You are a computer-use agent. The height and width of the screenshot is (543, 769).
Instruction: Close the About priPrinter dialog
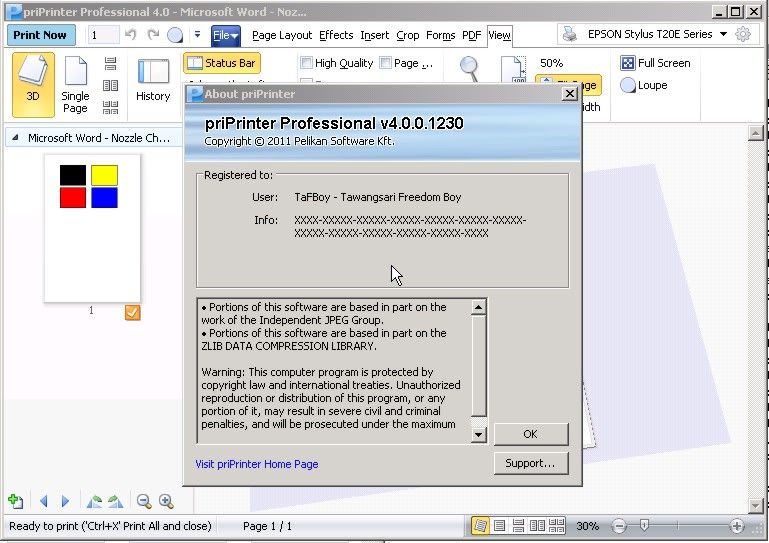coord(569,93)
